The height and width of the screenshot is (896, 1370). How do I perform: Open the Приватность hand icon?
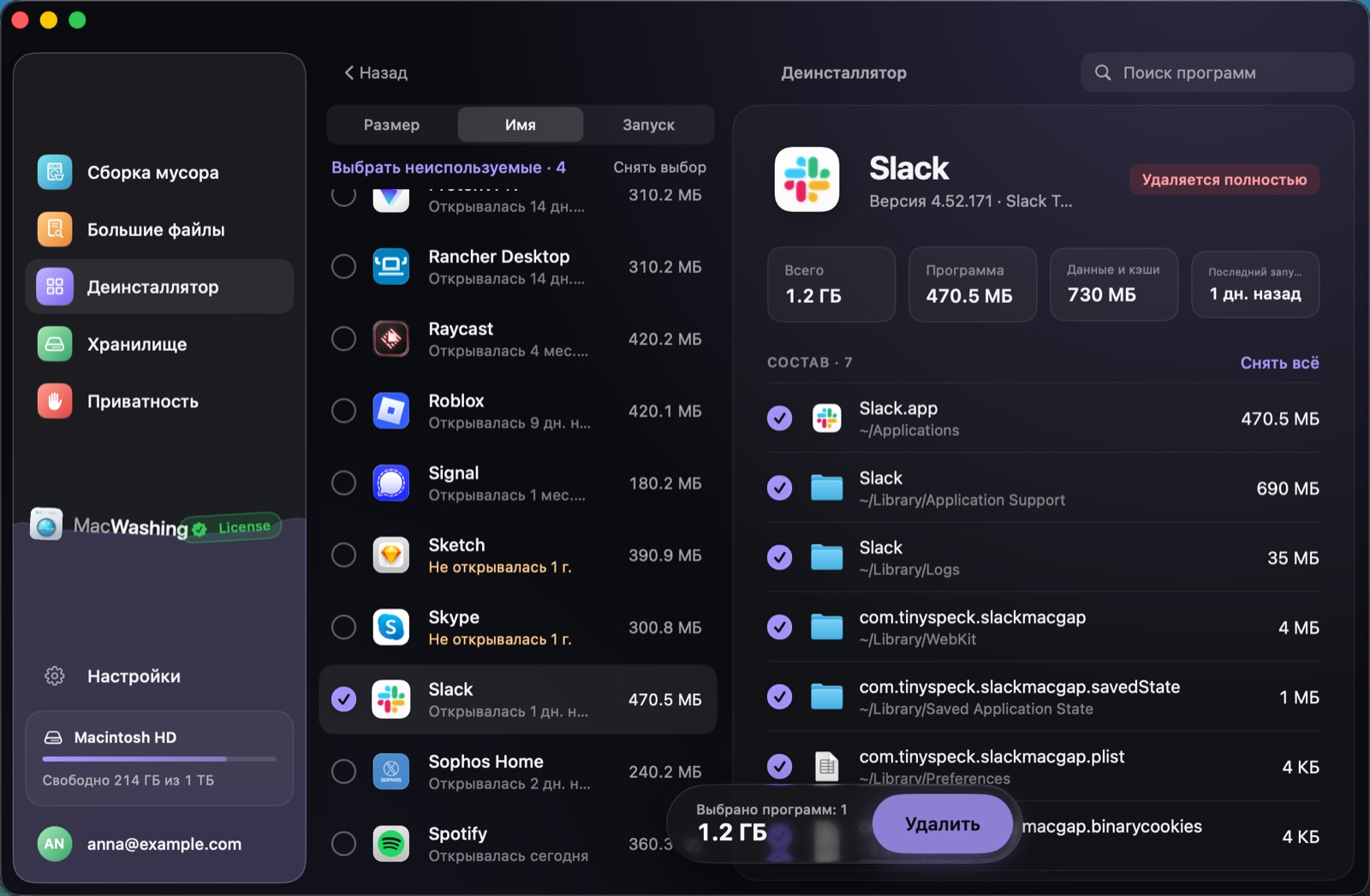point(55,401)
